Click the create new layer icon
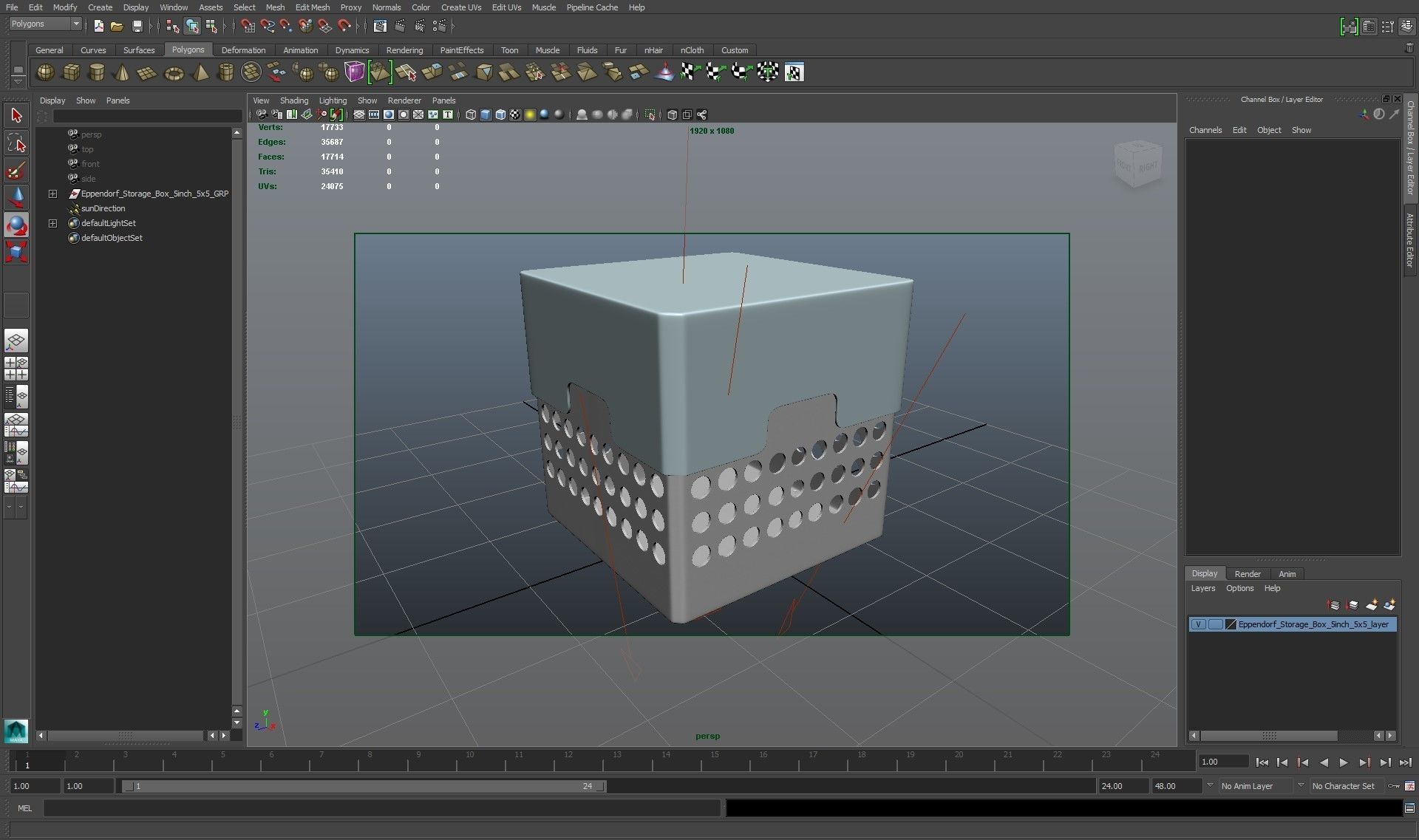Viewport: 1419px width, 840px height. click(1372, 605)
